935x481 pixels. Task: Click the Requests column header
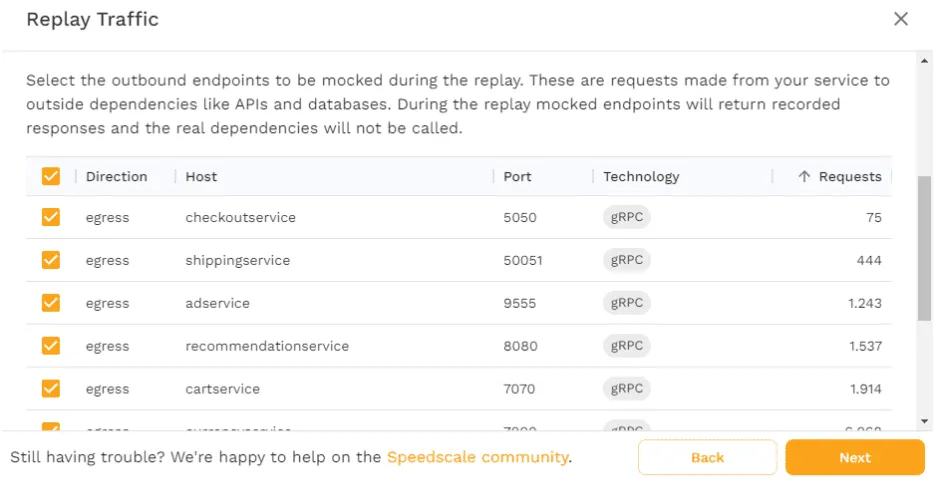pos(850,177)
